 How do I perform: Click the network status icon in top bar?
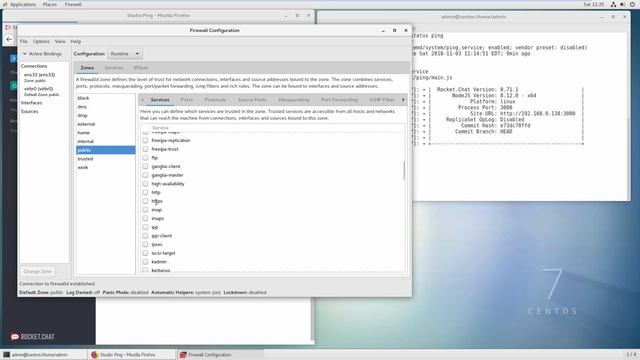(x=613, y=4)
